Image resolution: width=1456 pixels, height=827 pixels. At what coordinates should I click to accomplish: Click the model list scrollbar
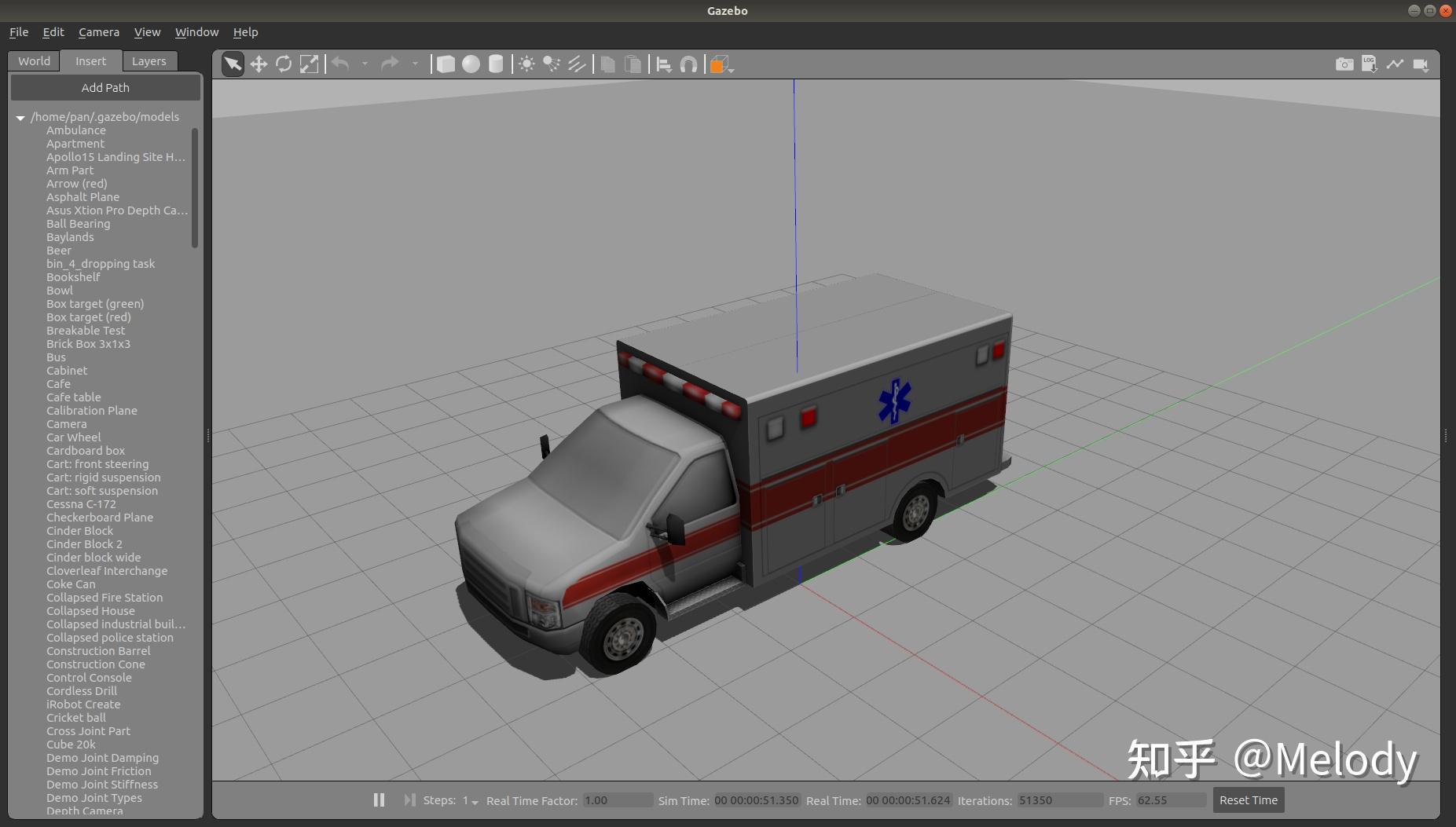(195, 188)
